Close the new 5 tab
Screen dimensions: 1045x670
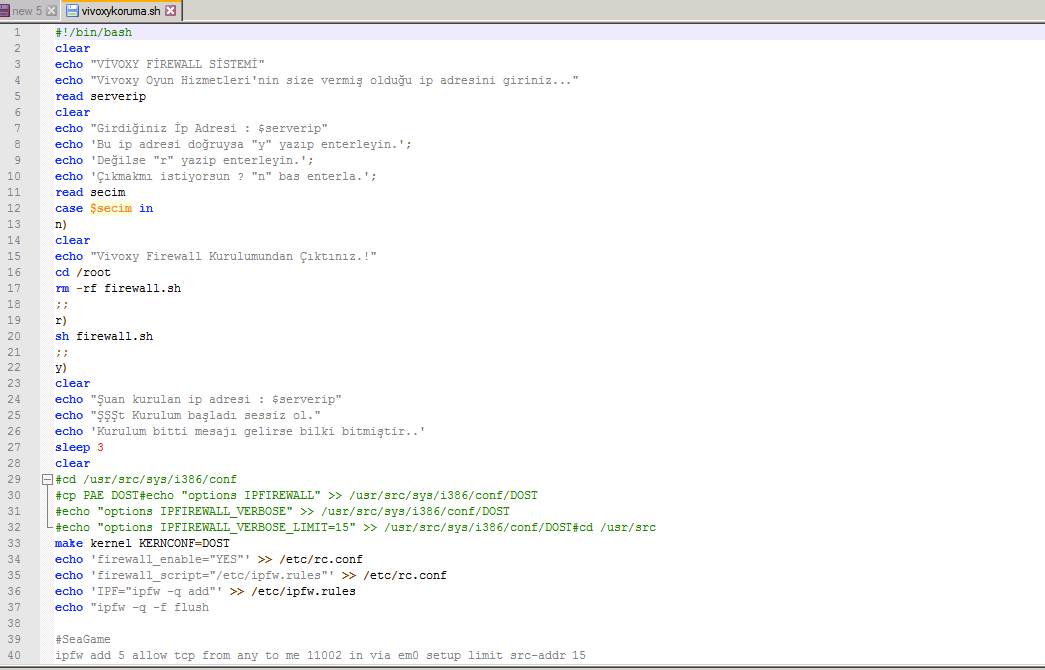[51, 11]
